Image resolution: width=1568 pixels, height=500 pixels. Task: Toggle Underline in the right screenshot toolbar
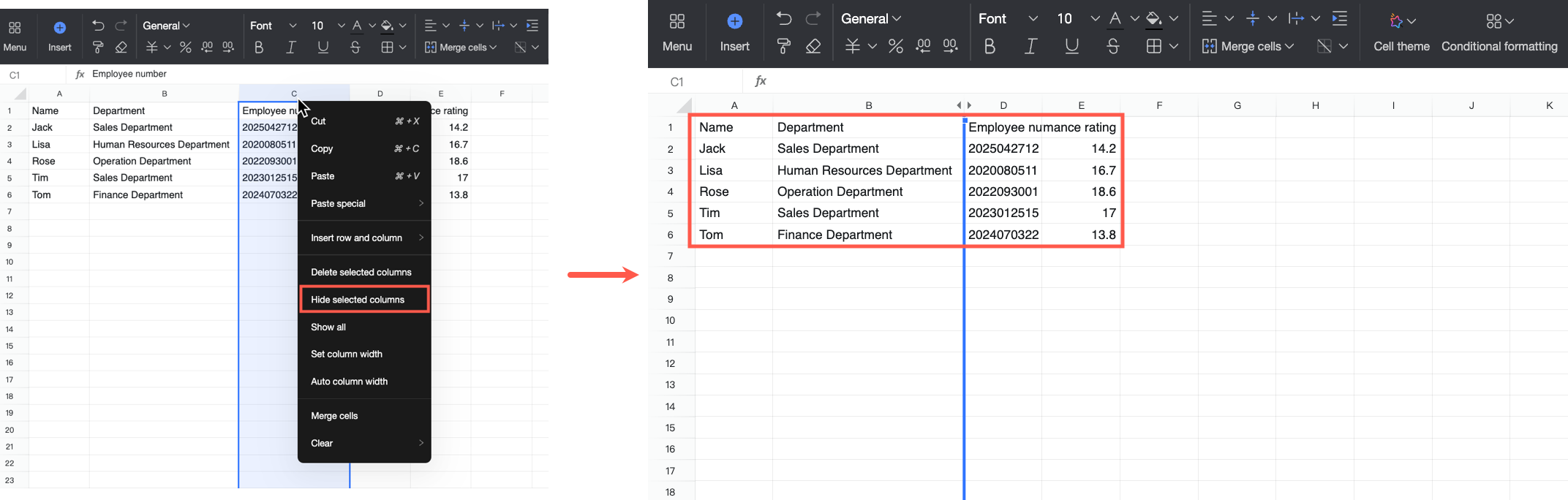[x=1071, y=46]
